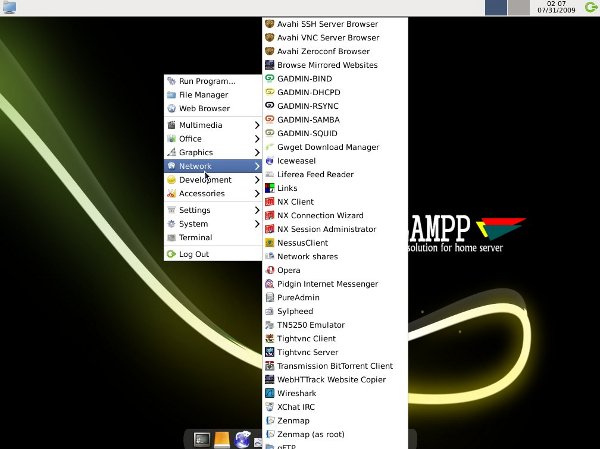Screen dimensions: 600x449
Task: Click the GADMIN-SQUID icon
Action: pos(269,133)
